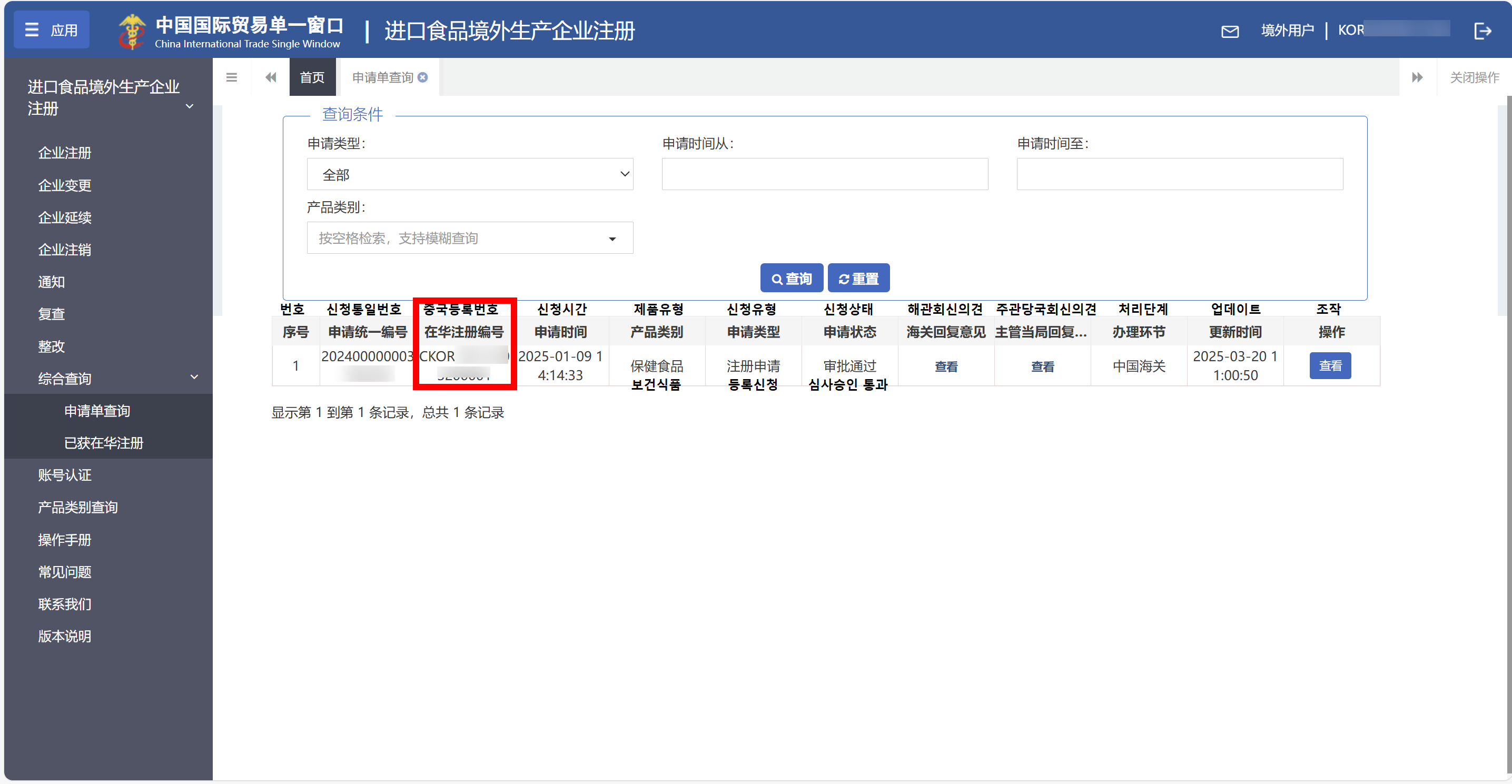Image resolution: width=1512 pixels, height=784 pixels.
Task: Open 企业变更 in the sidebar
Action: coord(65,185)
